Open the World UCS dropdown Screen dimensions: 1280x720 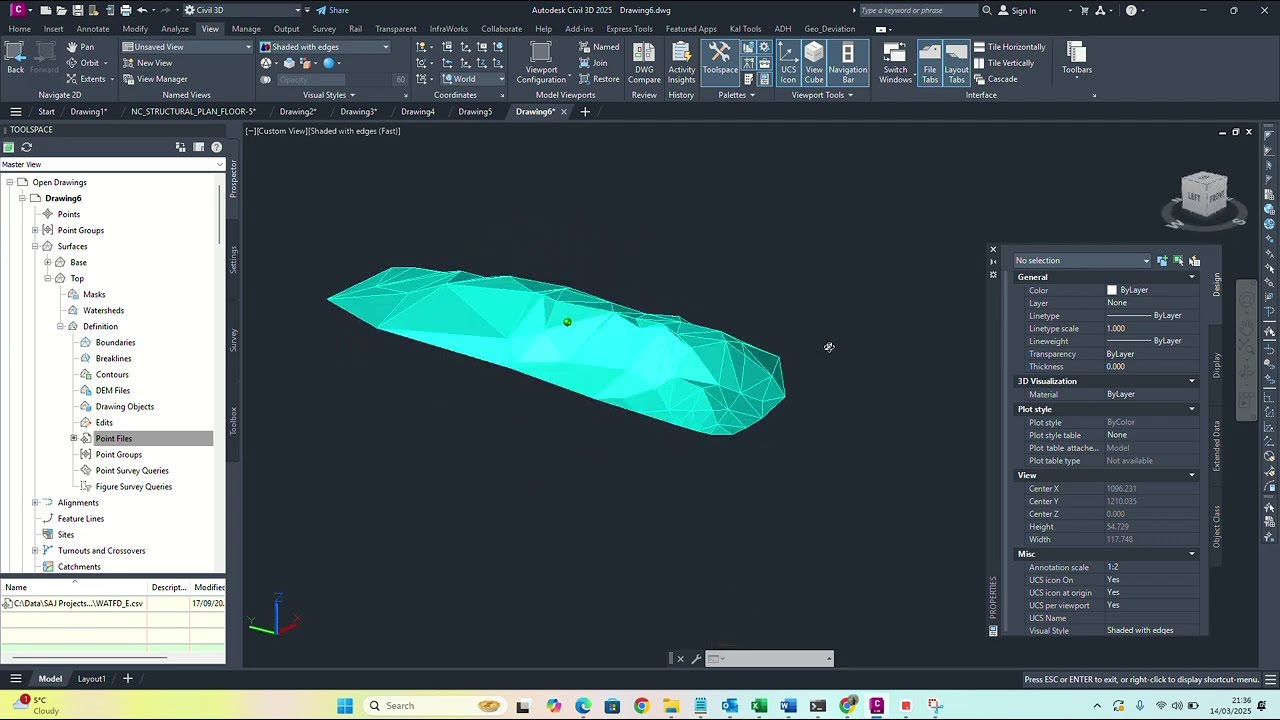pos(473,79)
